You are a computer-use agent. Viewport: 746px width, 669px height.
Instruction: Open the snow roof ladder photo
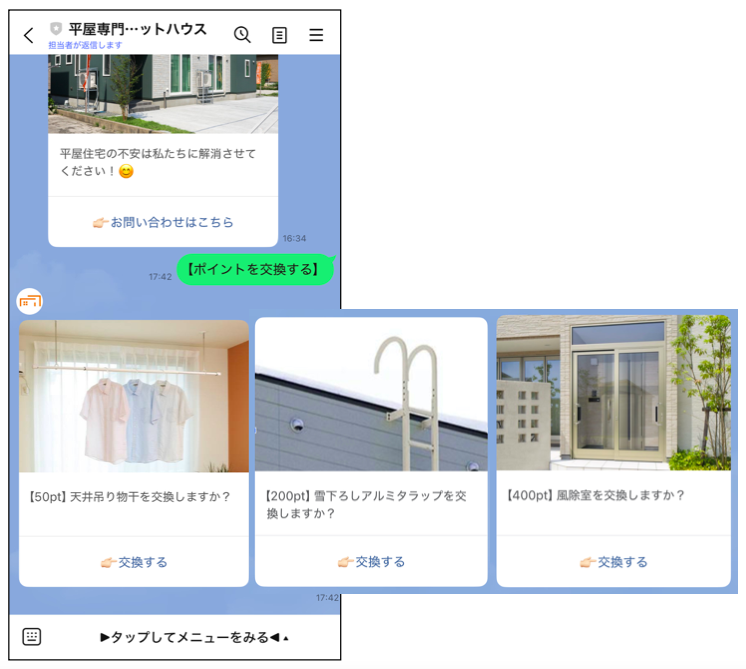click(371, 394)
